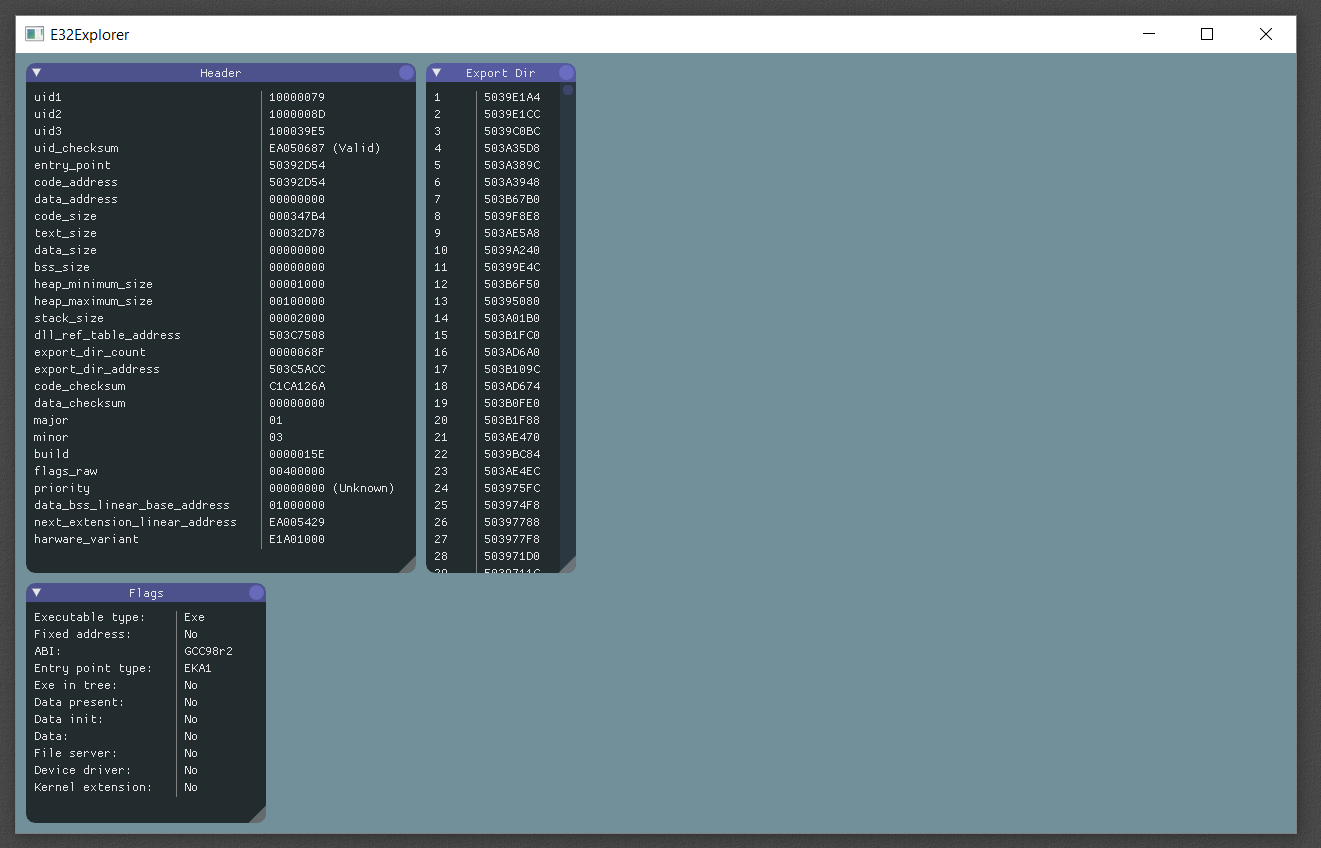1321x848 pixels.
Task: Click the Kernel extension label
Action: pos(93,787)
